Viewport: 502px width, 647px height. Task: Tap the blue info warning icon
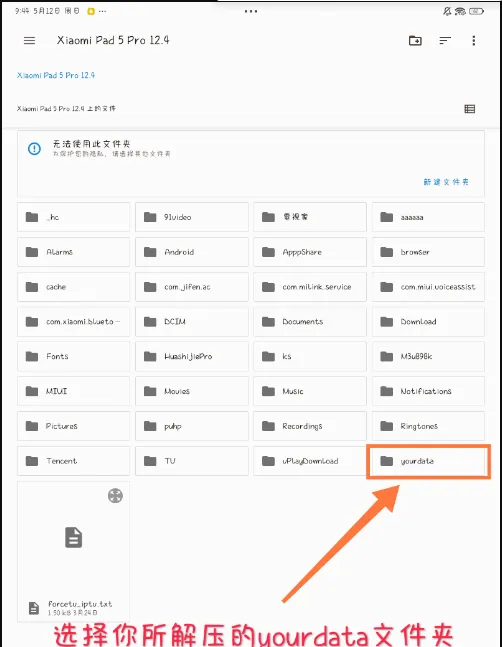[x=34, y=149]
